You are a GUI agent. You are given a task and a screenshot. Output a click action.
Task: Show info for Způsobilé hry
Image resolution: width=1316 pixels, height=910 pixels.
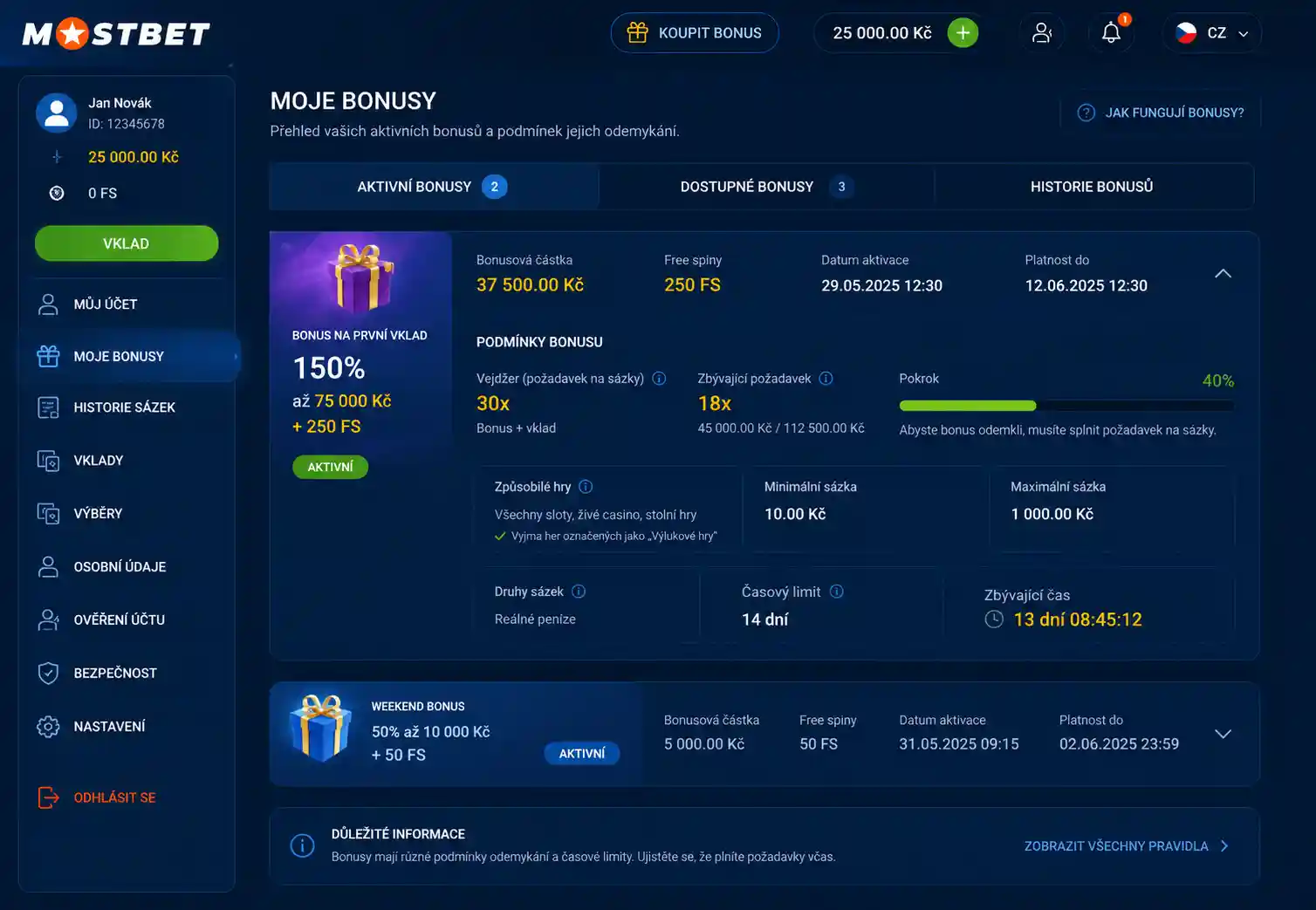tap(586, 487)
